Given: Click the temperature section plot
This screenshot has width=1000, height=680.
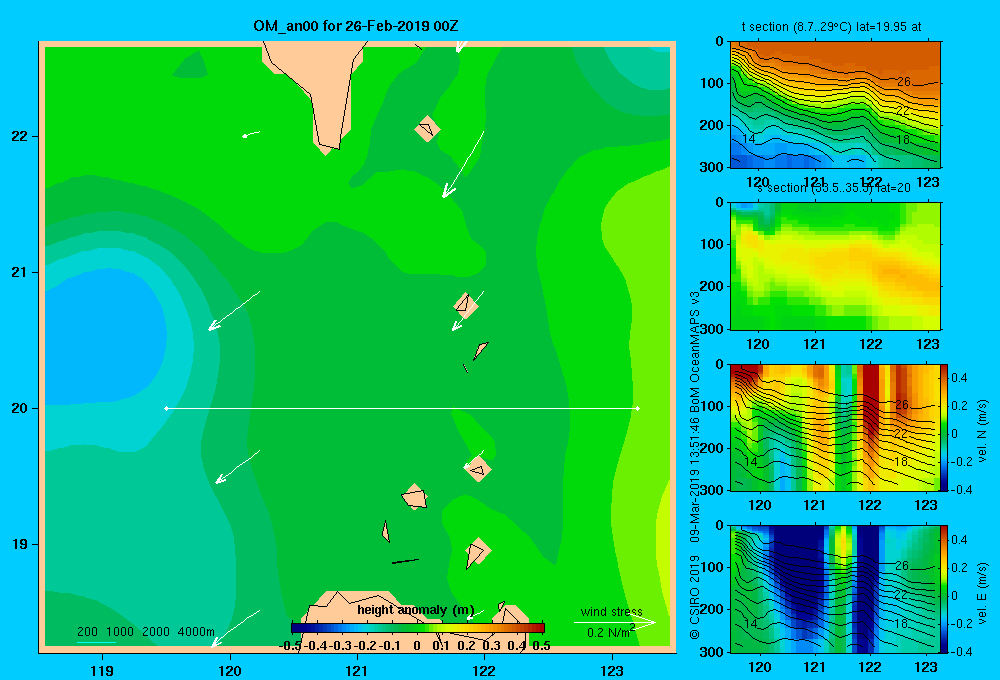Looking at the screenshot, I should click(835, 105).
